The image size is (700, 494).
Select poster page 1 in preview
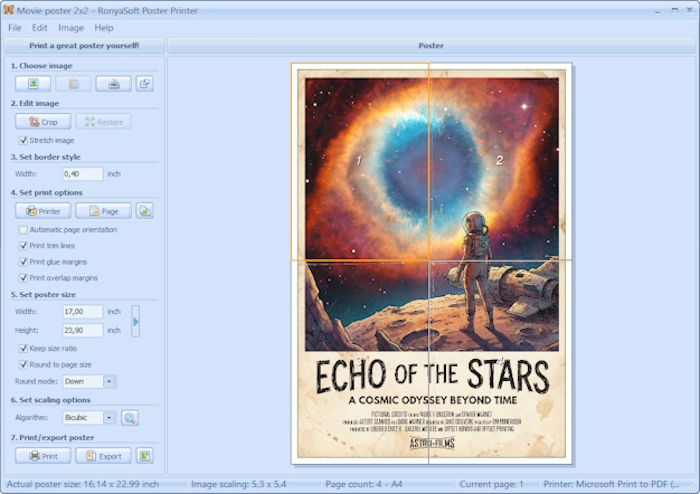pyautogui.click(x=360, y=162)
